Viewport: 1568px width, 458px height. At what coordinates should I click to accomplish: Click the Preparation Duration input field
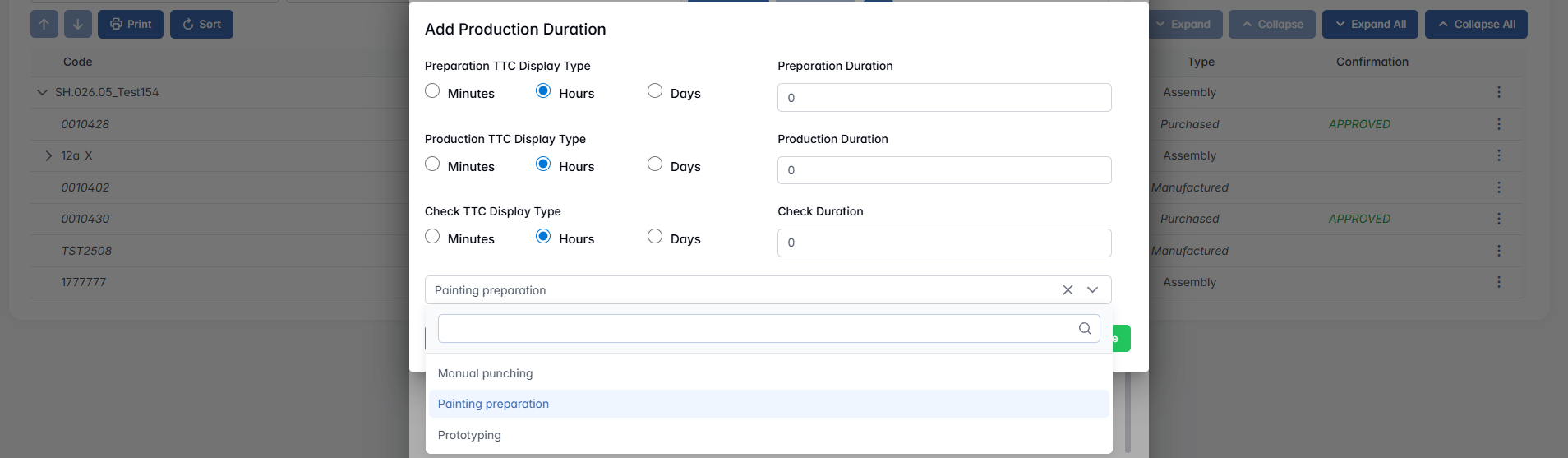pos(943,97)
